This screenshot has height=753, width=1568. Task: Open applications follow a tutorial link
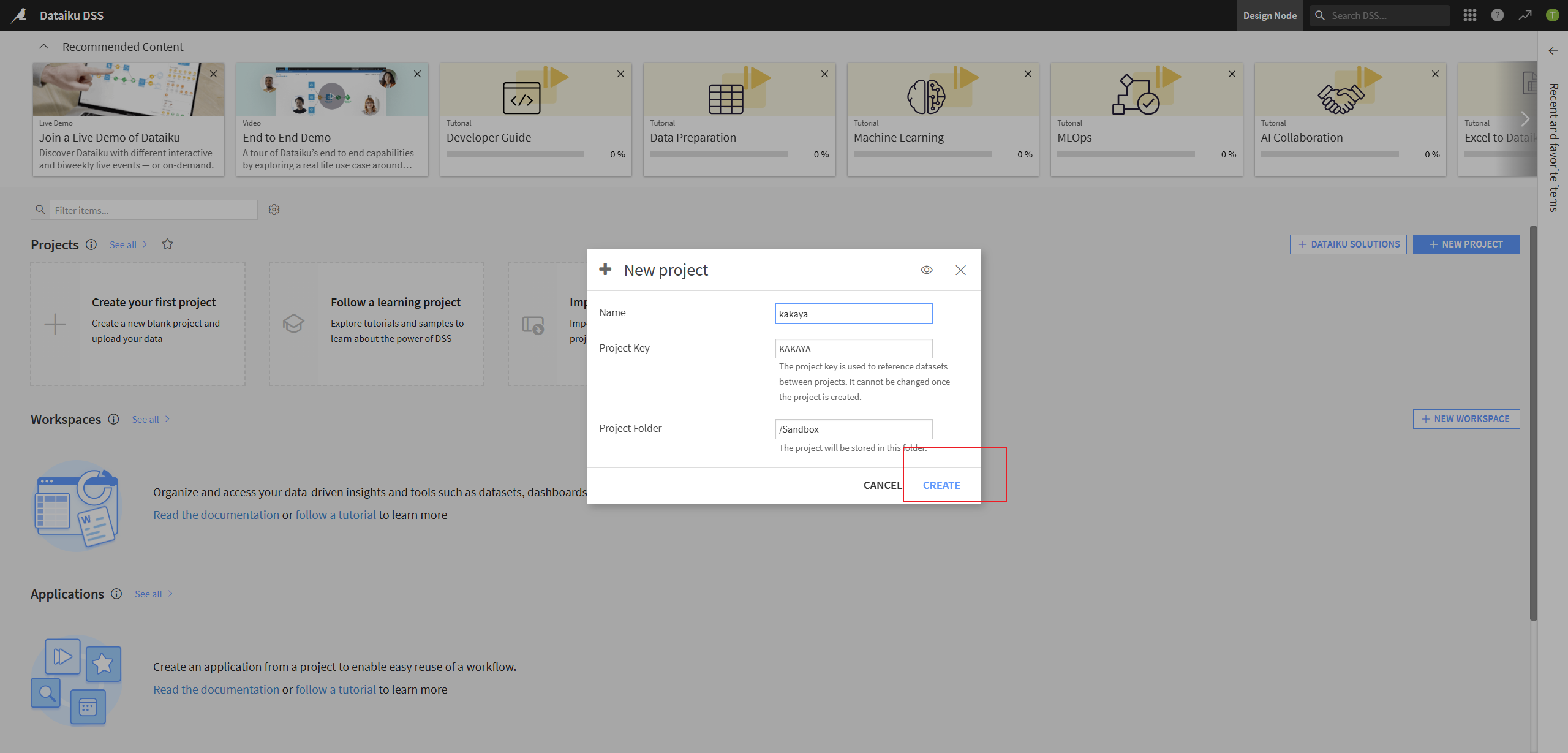click(336, 689)
